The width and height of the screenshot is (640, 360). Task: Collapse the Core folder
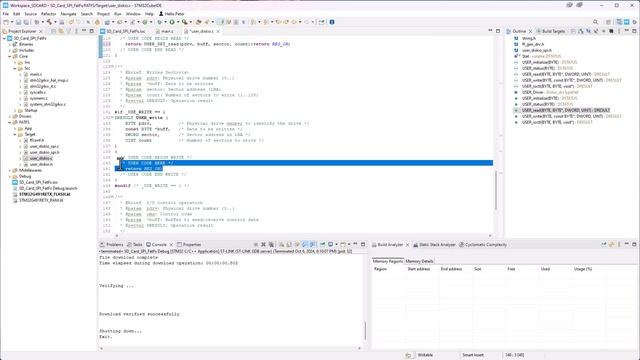9,56
